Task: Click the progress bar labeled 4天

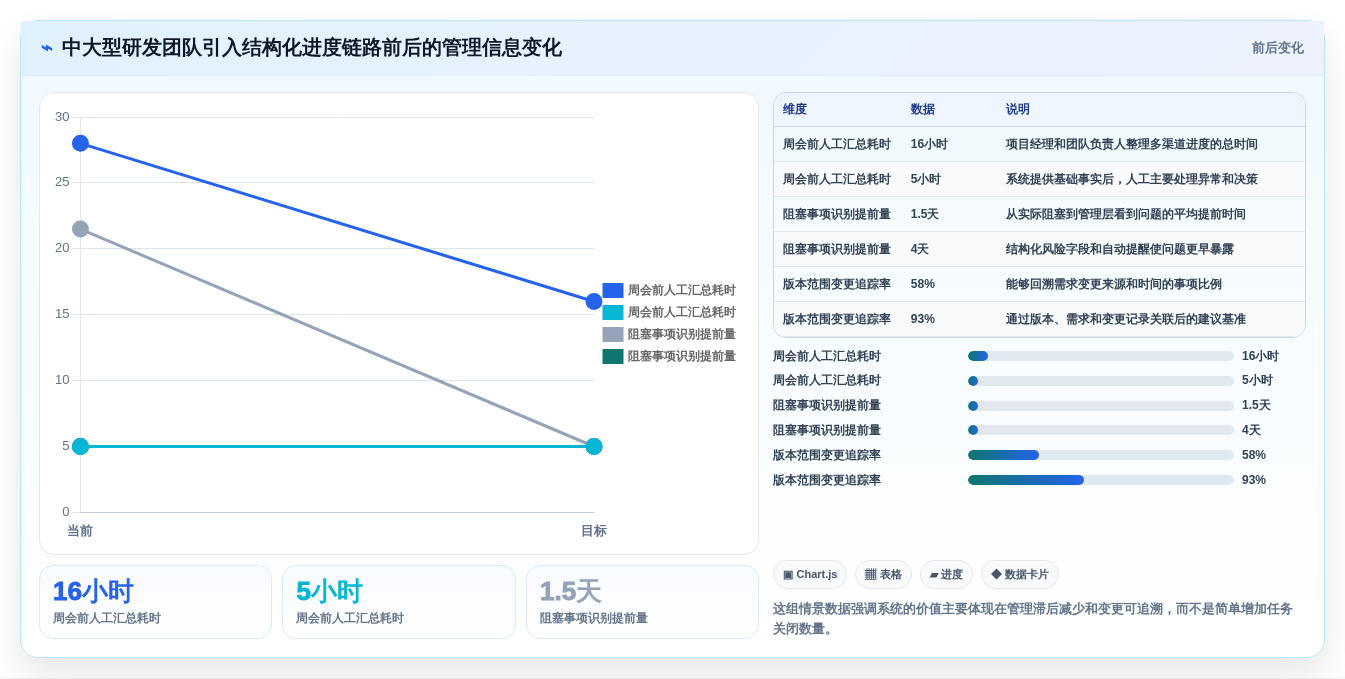Action: coord(1101,430)
